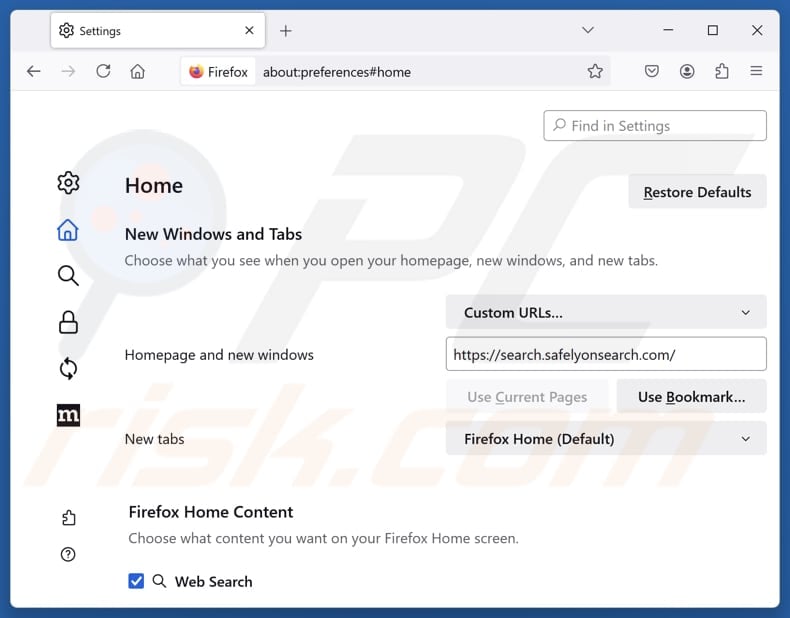The height and width of the screenshot is (618, 790).
Task: Expand the Custom URLs homepage dropdown
Action: coord(606,312)
